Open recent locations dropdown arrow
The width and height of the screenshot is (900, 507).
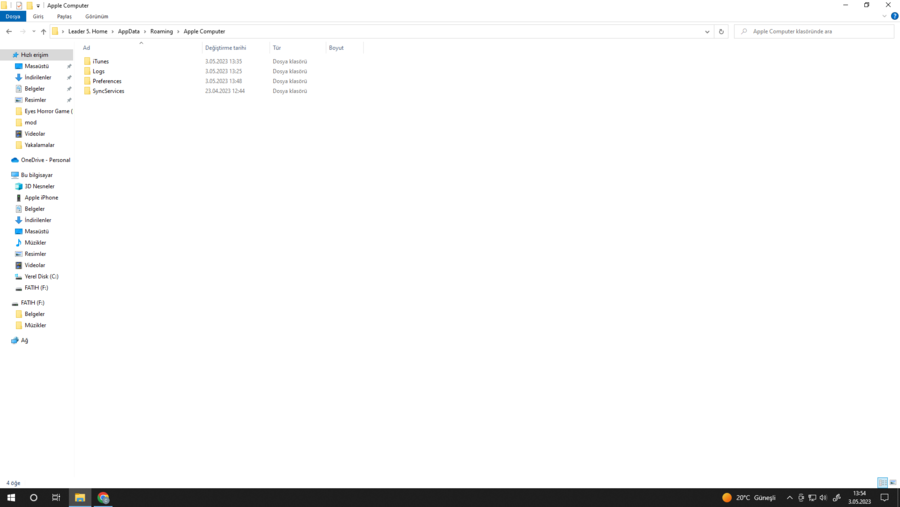(33, 32)
